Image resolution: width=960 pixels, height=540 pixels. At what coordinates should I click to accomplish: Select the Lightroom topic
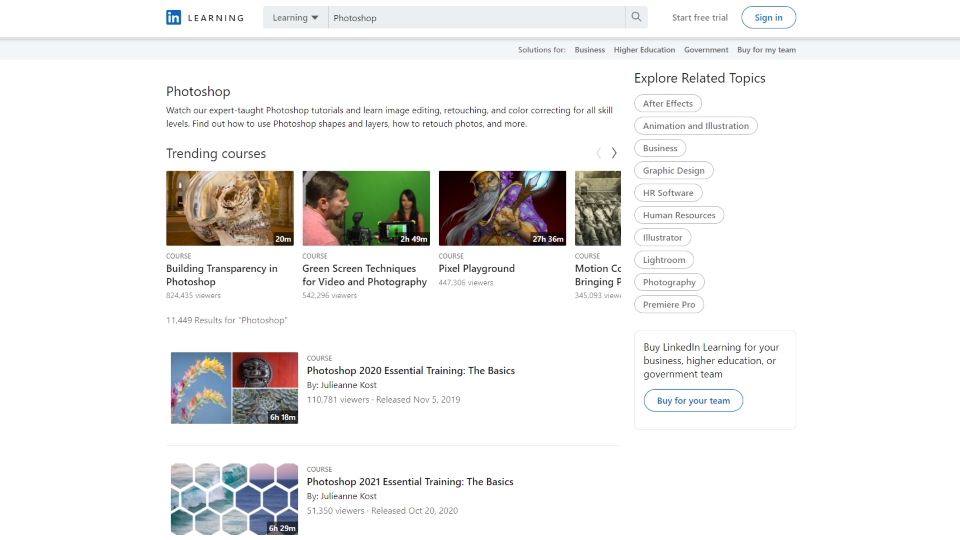click(664, 260)
